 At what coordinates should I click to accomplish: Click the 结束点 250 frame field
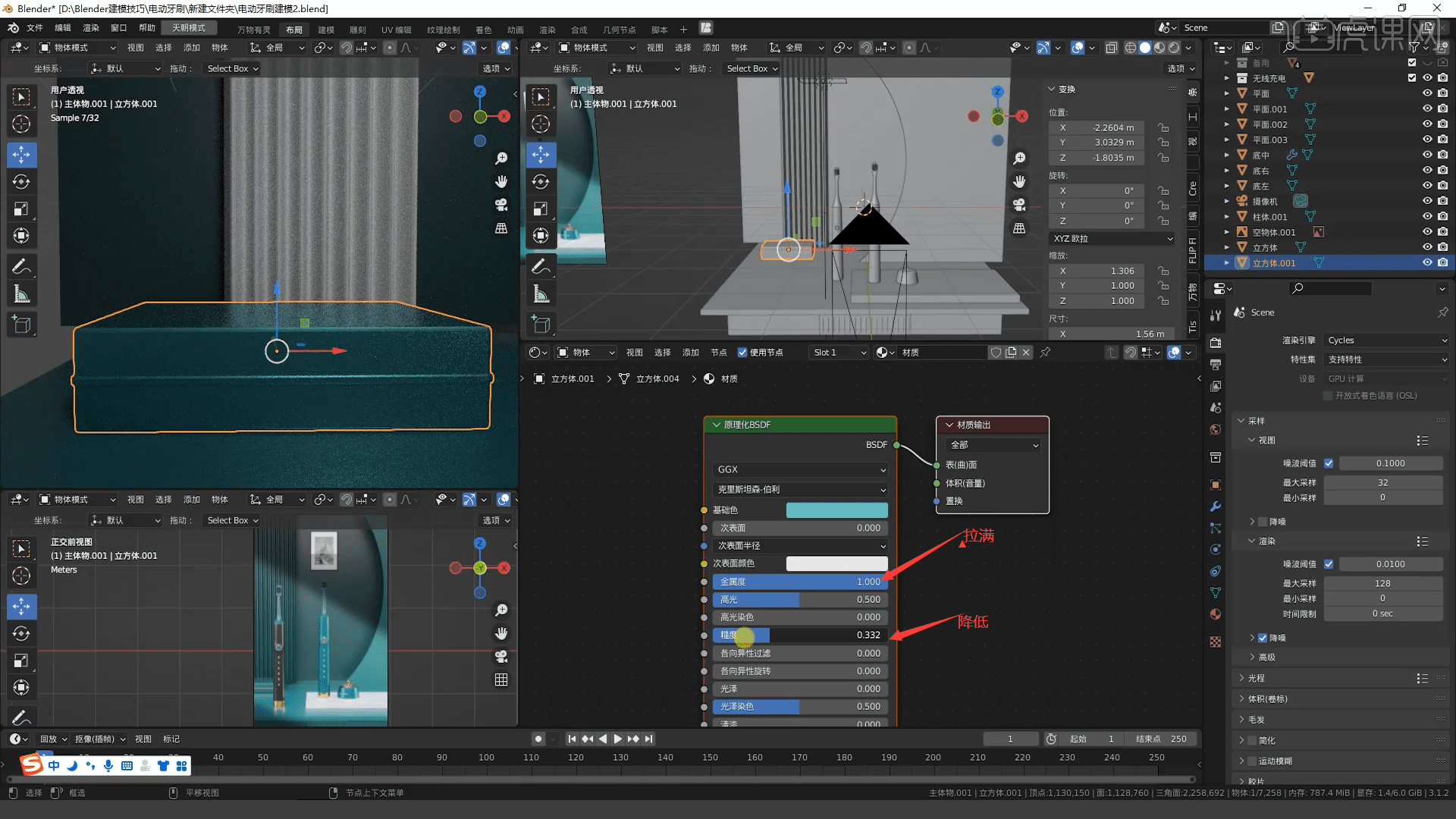click(x=1162, y=739)
